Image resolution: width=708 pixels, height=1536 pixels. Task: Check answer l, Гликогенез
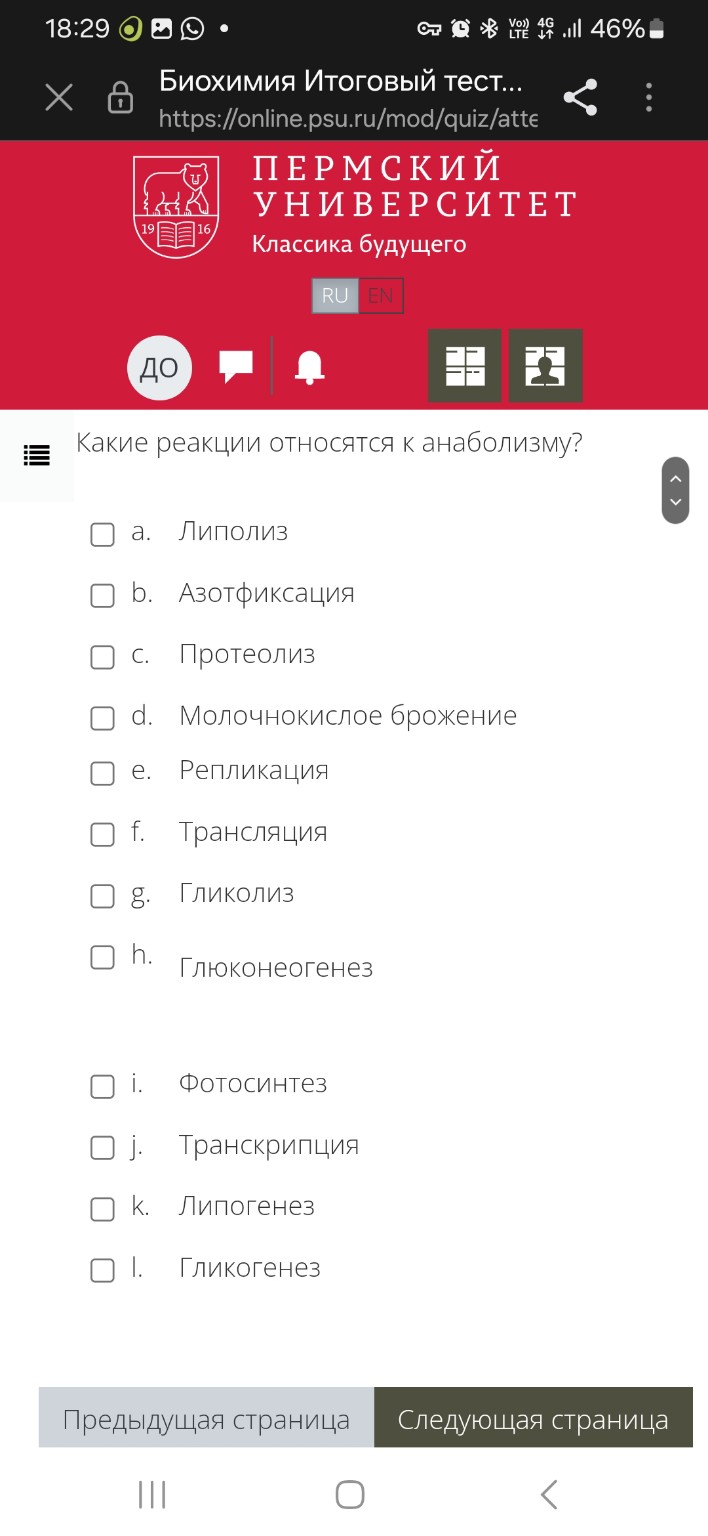[102, 1270]
